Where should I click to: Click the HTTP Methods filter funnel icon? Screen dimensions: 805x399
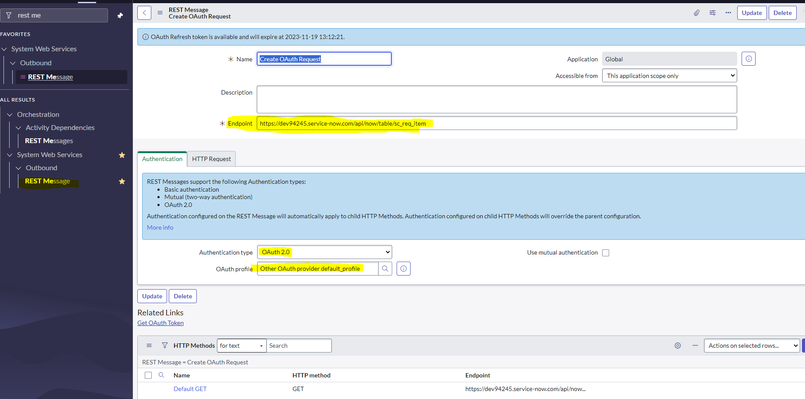click(164, 346)
